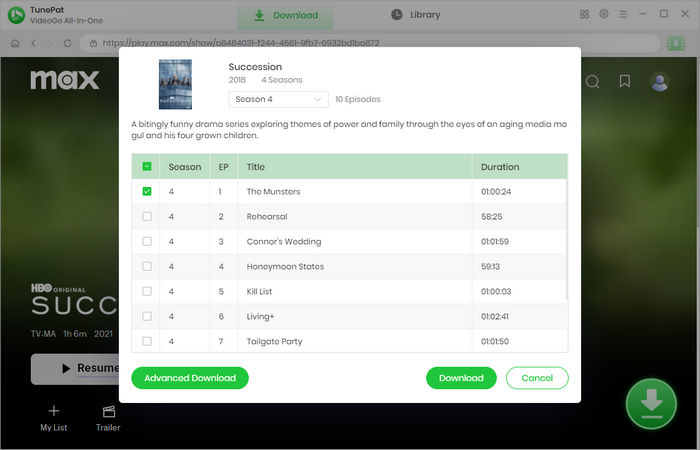Toggle the select-all checkbox in table header
Viewport: 700px width, 450px height.
[x=147, y=167]
